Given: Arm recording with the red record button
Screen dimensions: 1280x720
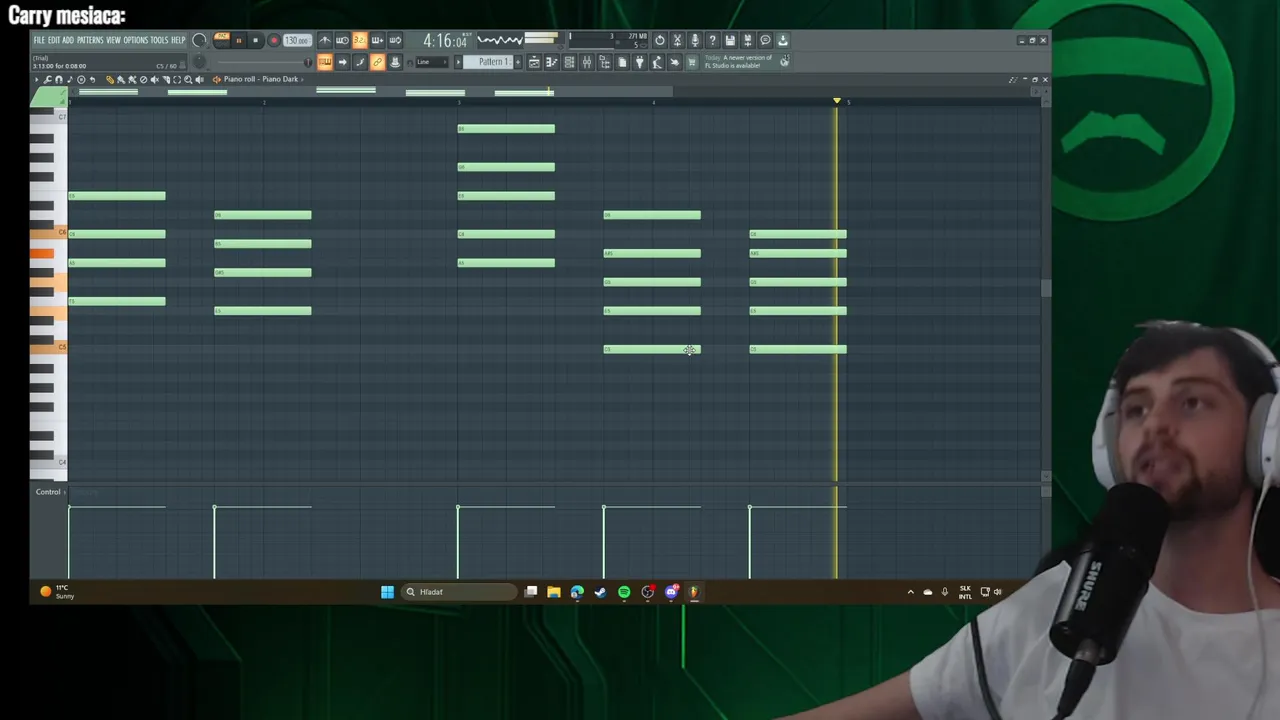Looking at the screenshot, I should [x=274, y=40].
